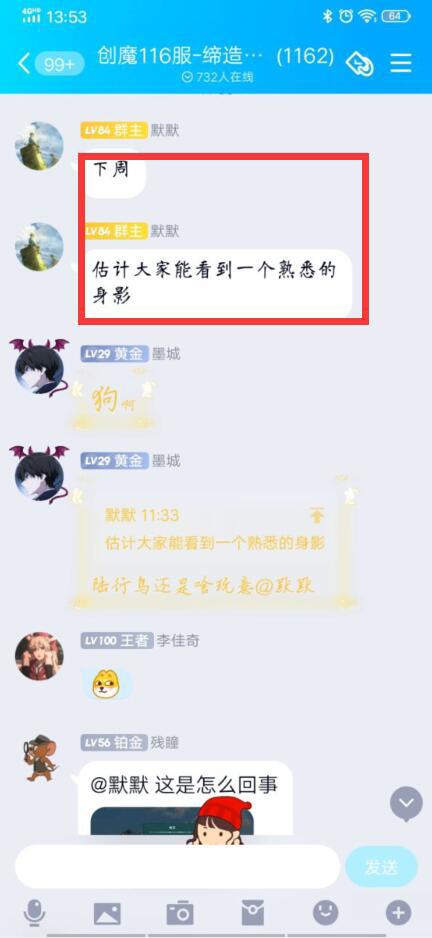432x938 pixels.
Task: Open the picture gallery icon
Action: [x=107, y=913]
